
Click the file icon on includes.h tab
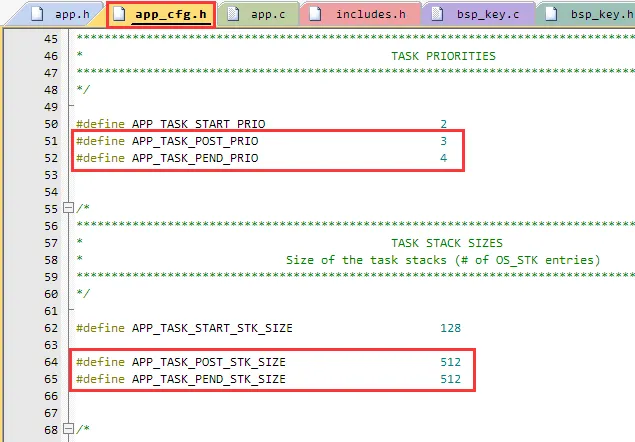(319, 14)
